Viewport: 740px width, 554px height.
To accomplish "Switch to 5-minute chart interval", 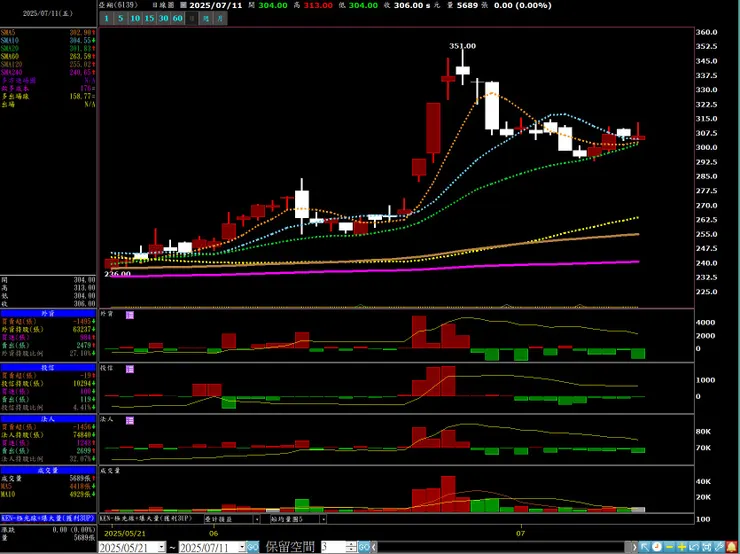I will (x=121, y=18).
